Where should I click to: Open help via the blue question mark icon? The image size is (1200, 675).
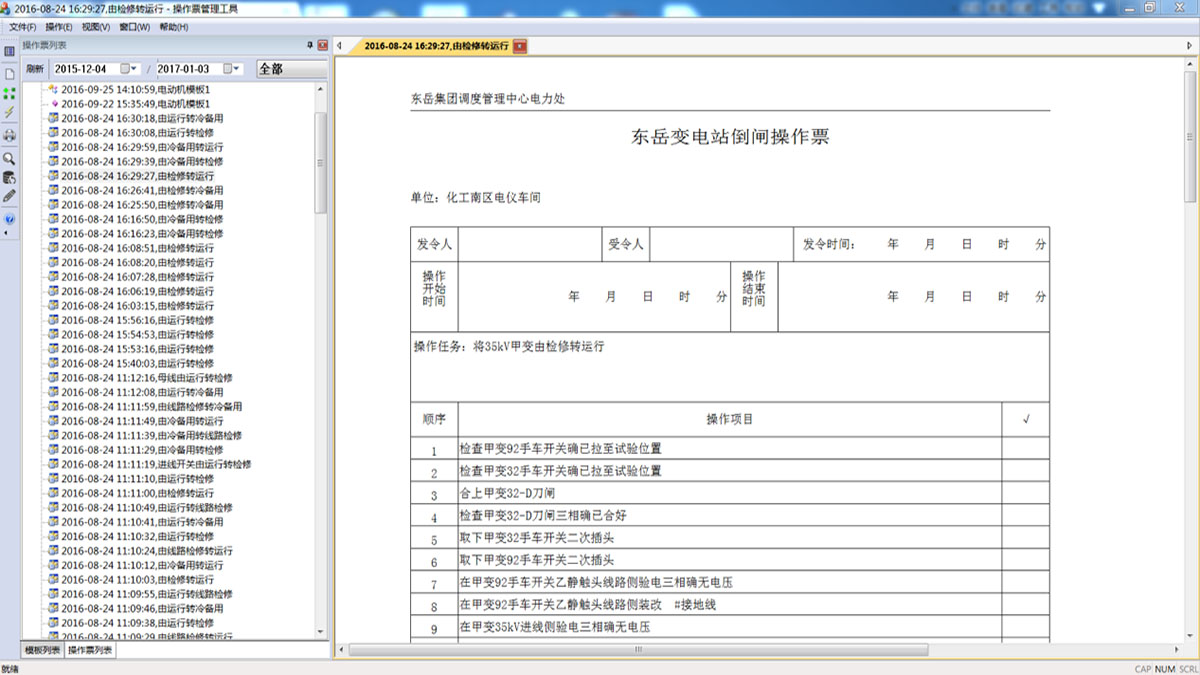tap(9, 219)
